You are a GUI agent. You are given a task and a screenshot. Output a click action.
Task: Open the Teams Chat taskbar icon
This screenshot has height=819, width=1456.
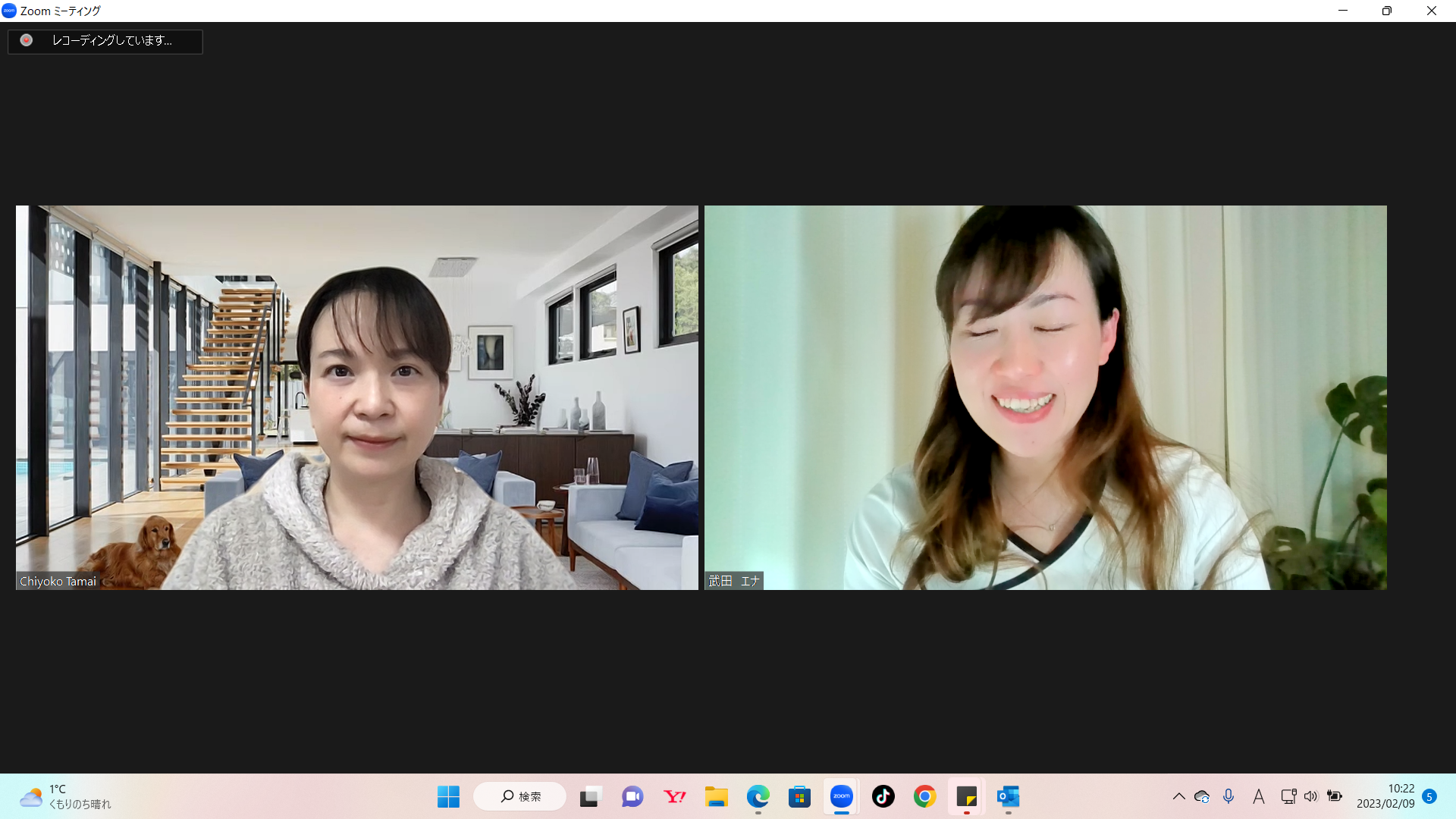[x=632, y=796]
